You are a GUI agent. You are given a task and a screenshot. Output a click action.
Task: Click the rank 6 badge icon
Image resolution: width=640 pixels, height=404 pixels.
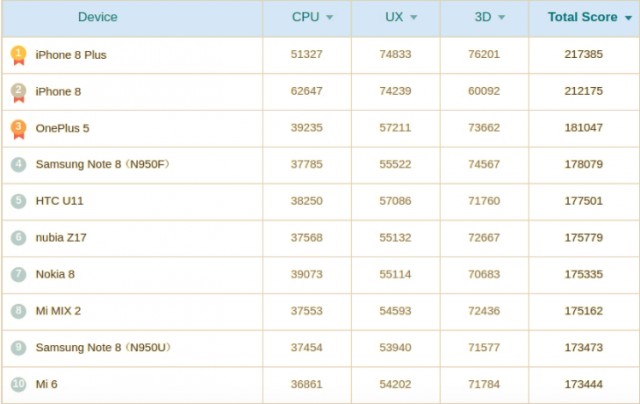tap(18, 238)
